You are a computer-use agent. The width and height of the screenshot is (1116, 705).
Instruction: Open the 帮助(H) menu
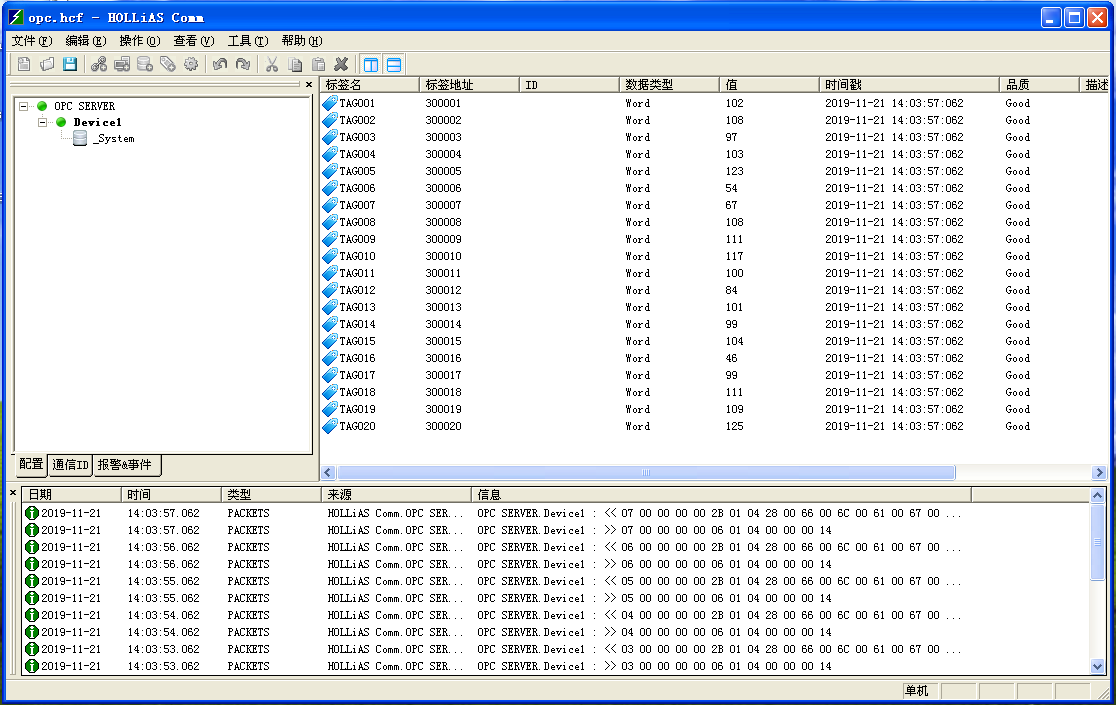[302, 41]
